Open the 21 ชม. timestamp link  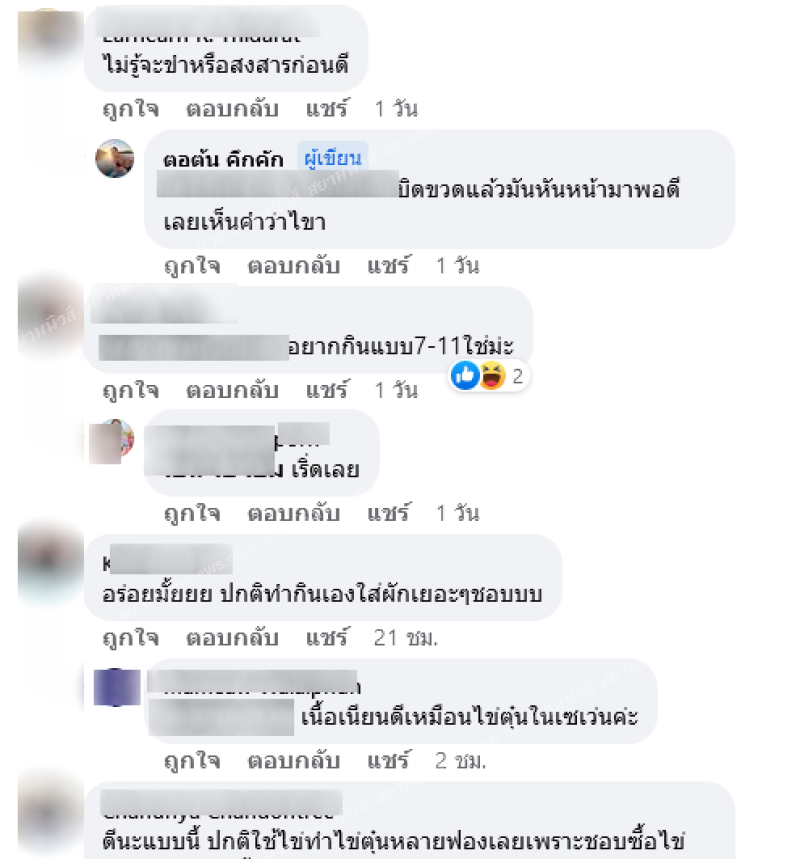click(406, 638)
